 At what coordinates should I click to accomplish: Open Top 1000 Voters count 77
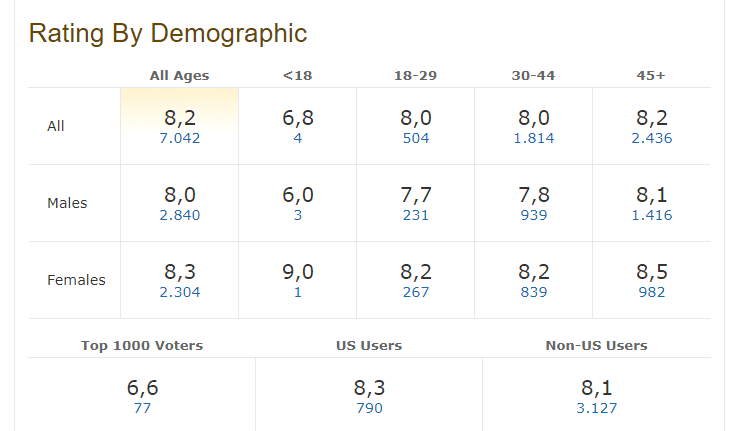click(142, 408)
